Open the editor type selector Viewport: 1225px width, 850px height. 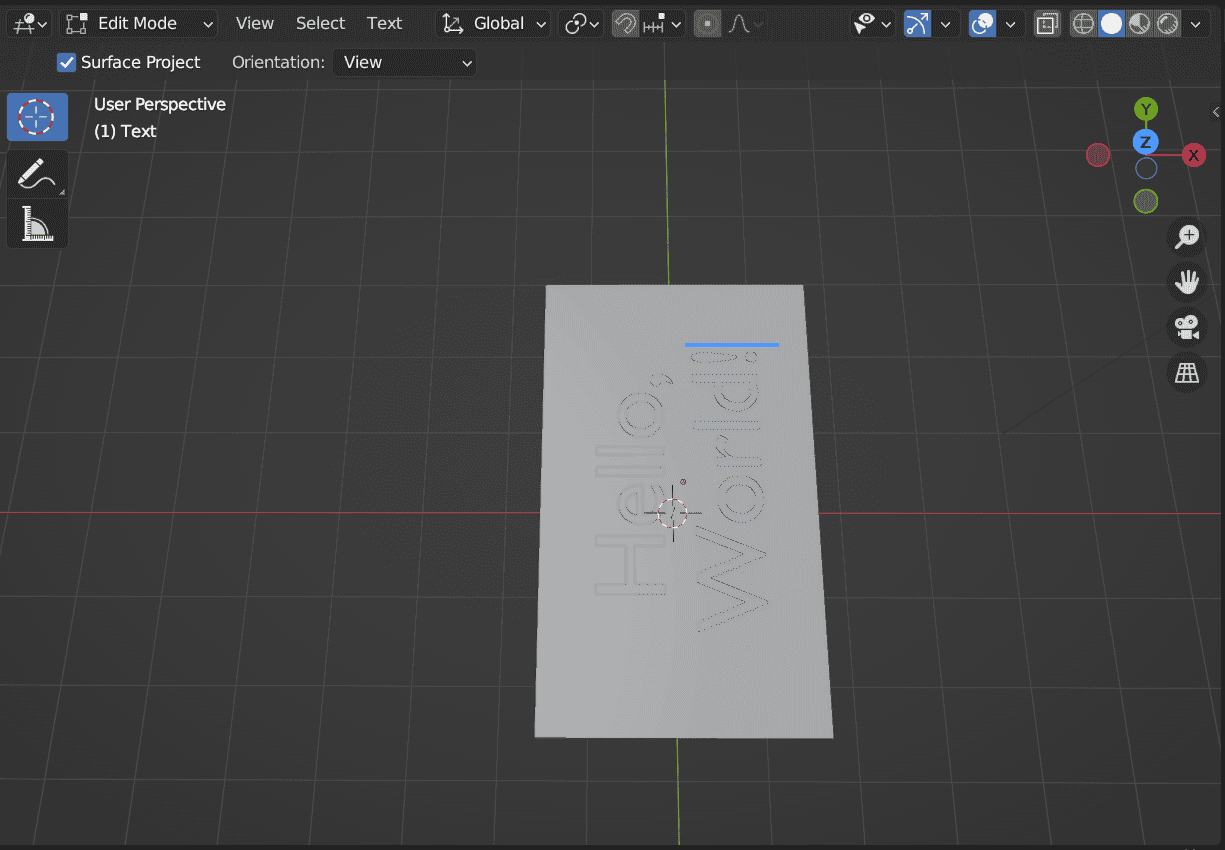click(x=28, y=23)
